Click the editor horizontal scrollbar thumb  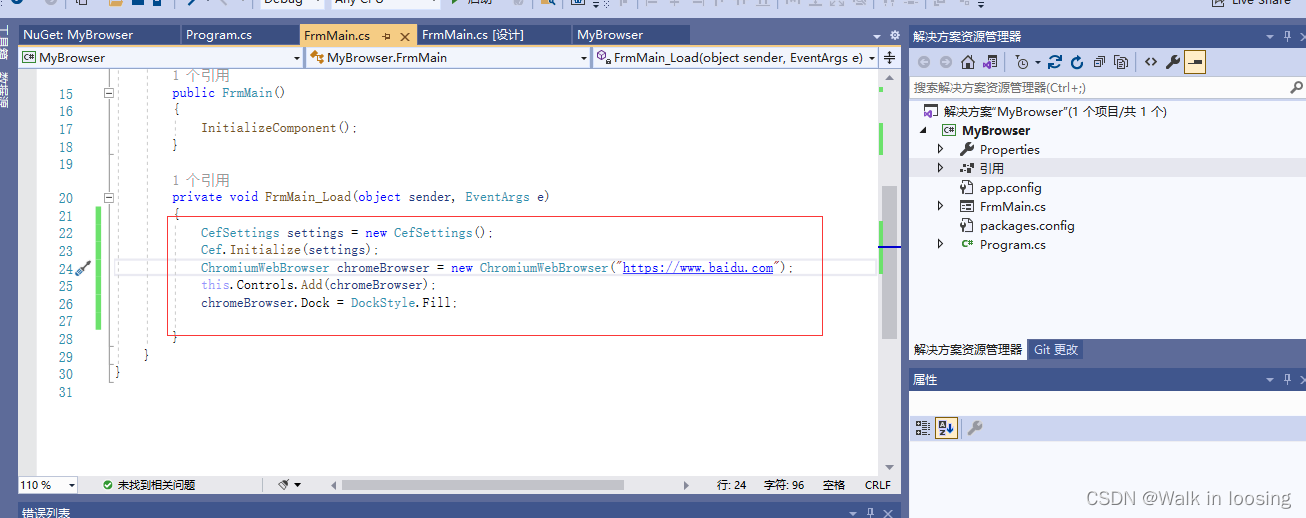pos(482,485)
